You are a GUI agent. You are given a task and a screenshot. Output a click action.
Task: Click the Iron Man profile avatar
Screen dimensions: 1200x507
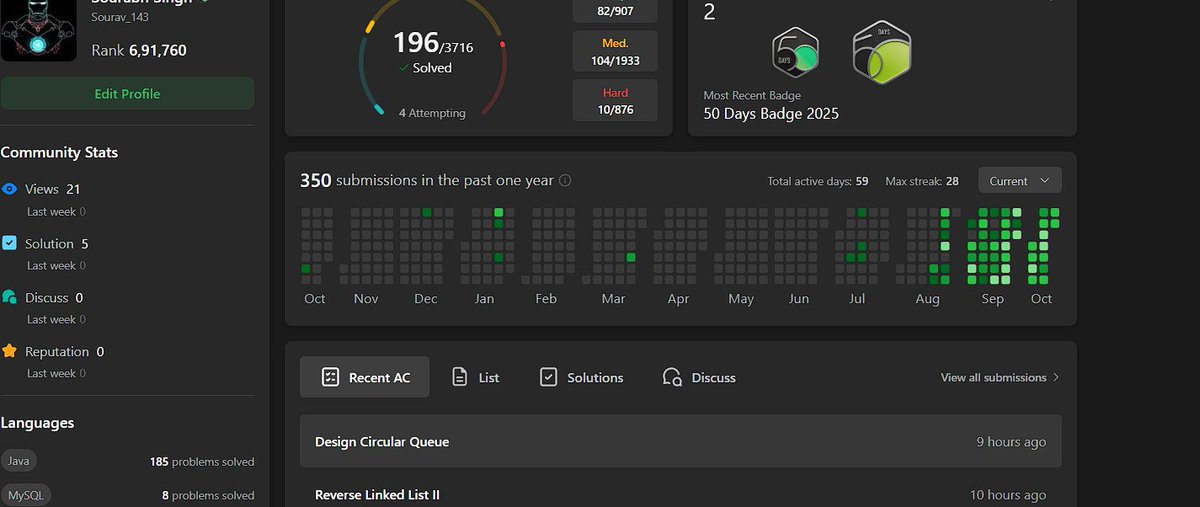38,30
